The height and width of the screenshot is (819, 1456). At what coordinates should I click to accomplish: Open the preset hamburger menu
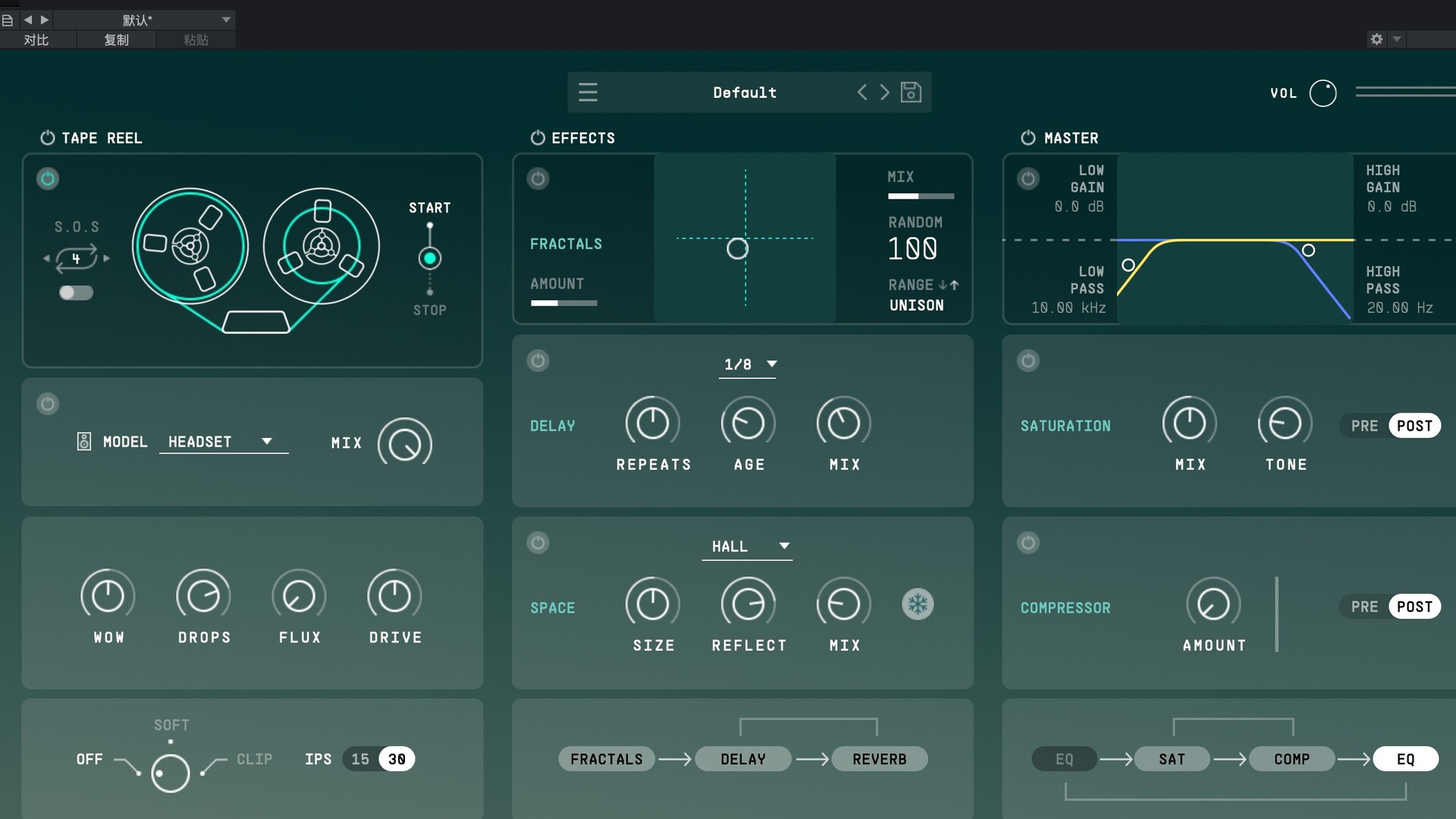point(588,93)
